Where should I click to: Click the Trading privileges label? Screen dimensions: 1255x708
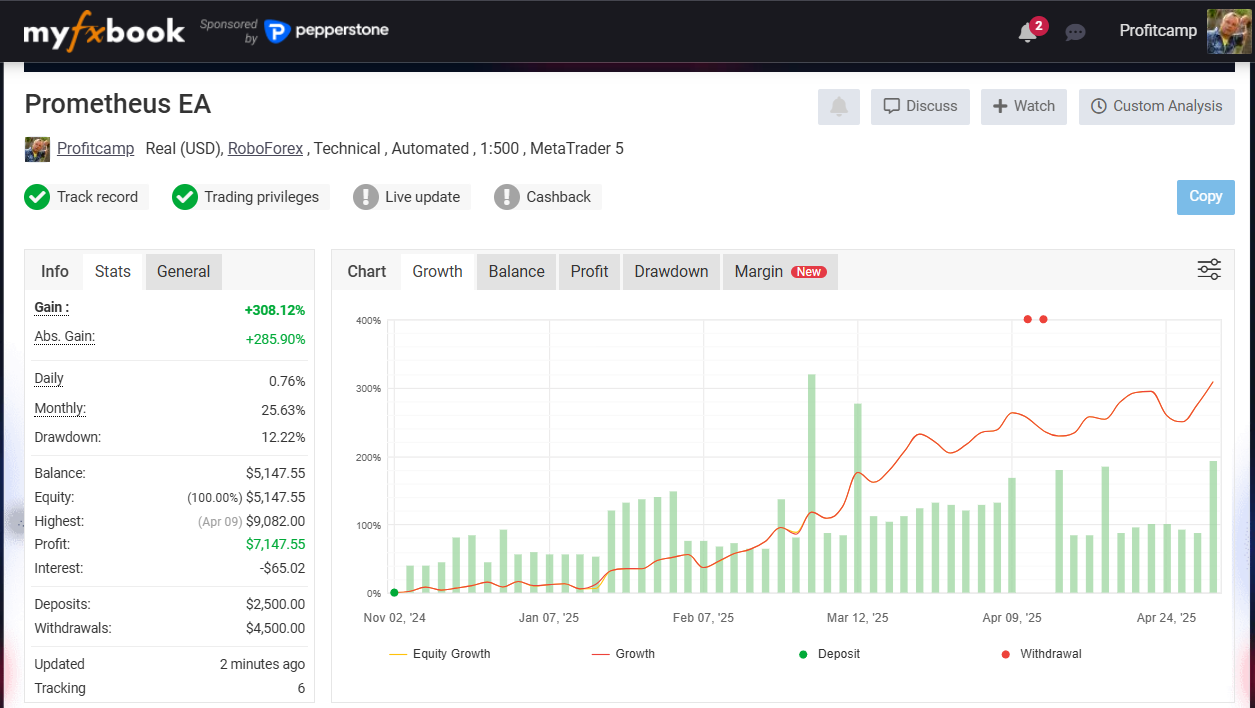pyautogui.click(x=262, y=197)
